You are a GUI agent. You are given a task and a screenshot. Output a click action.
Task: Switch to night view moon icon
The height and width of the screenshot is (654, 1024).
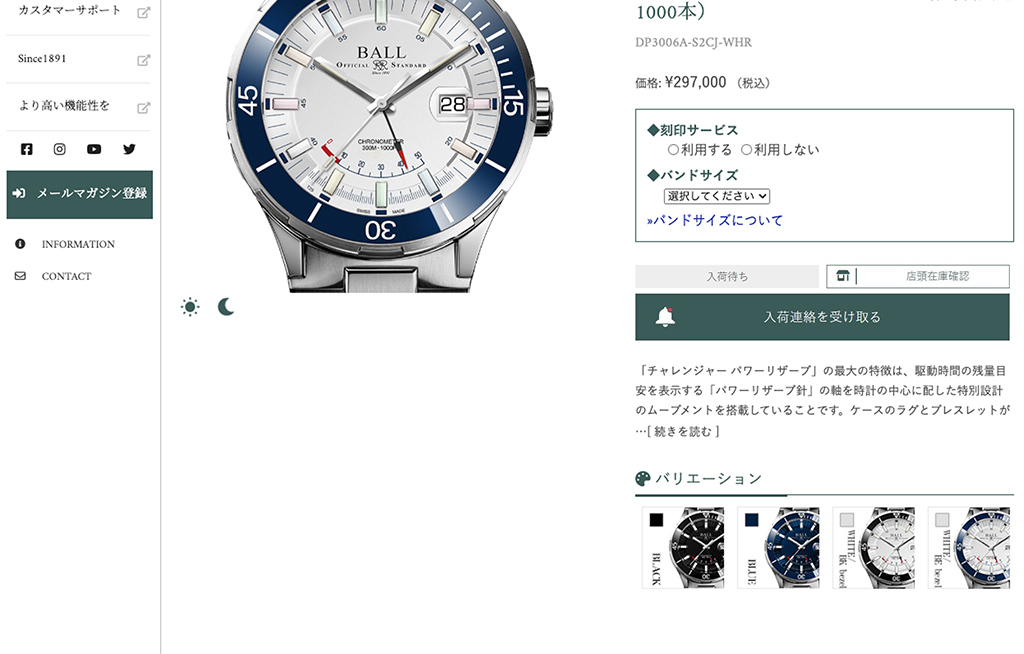226,306
